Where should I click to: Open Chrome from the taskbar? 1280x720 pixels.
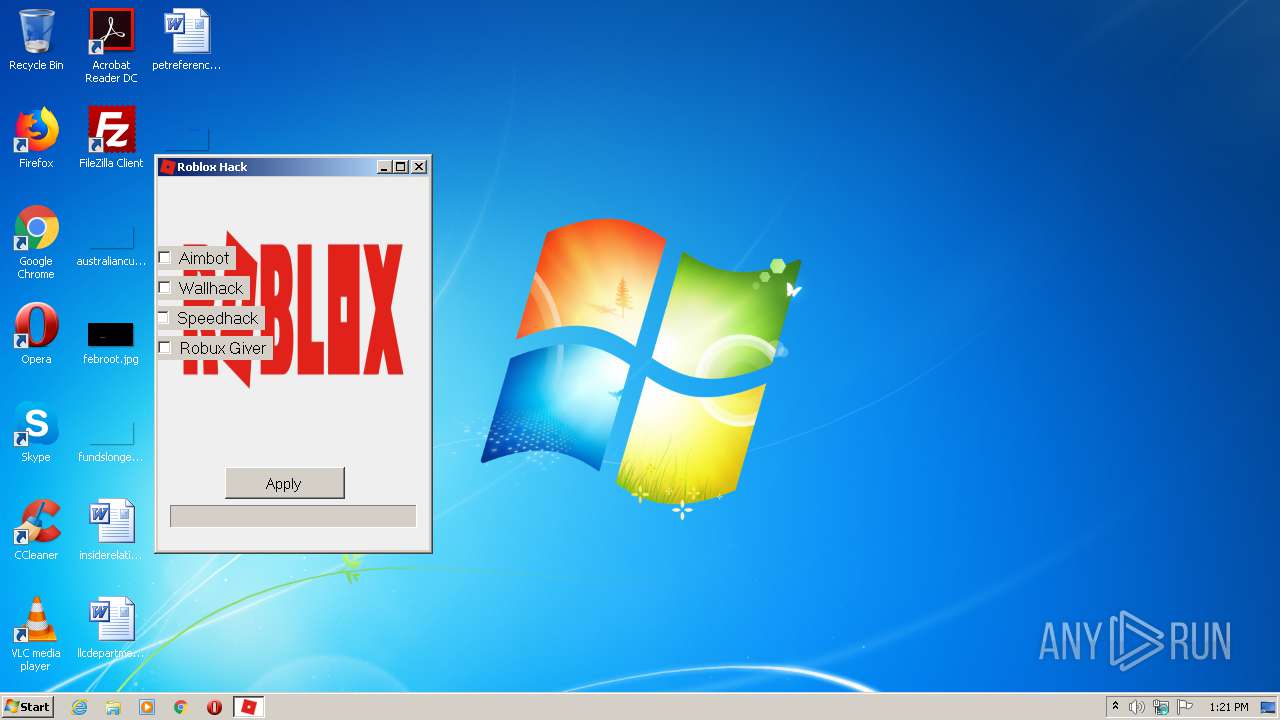click(x=181, y=707)
